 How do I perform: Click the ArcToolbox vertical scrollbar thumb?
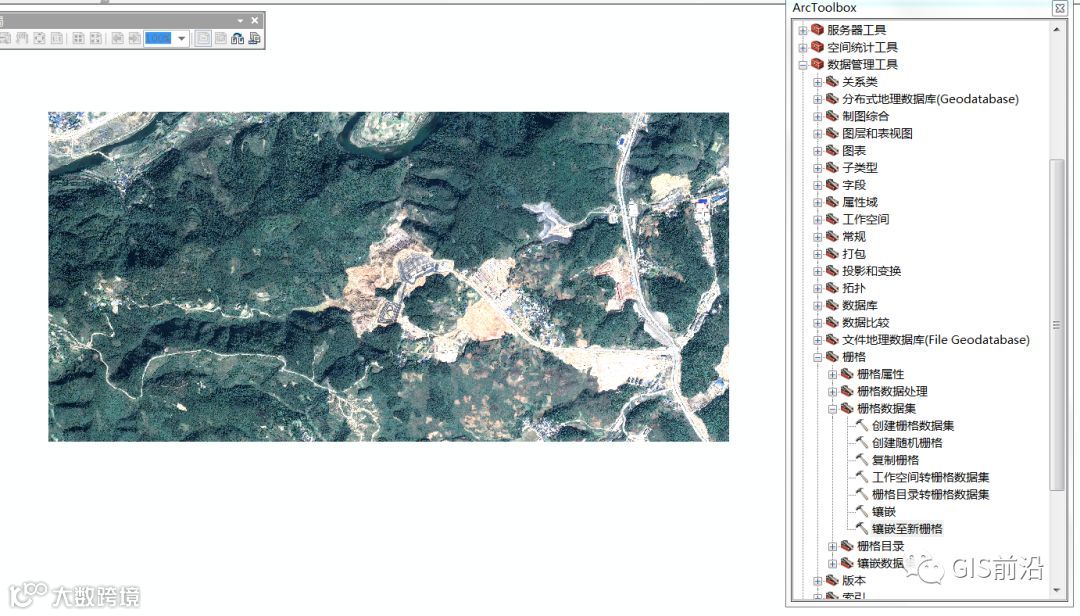coord(1057,325)
